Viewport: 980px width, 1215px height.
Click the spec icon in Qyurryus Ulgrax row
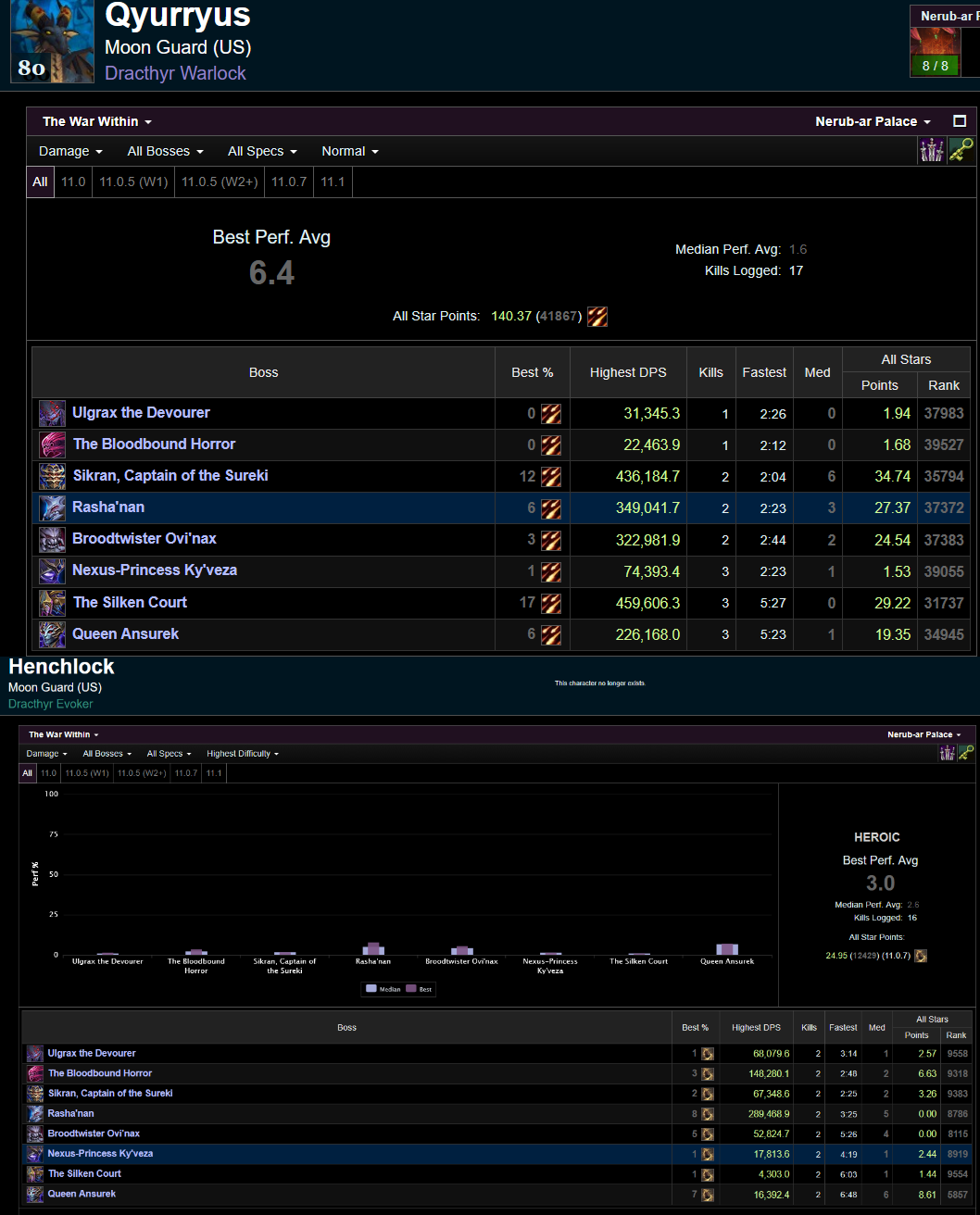click(551, 413)
